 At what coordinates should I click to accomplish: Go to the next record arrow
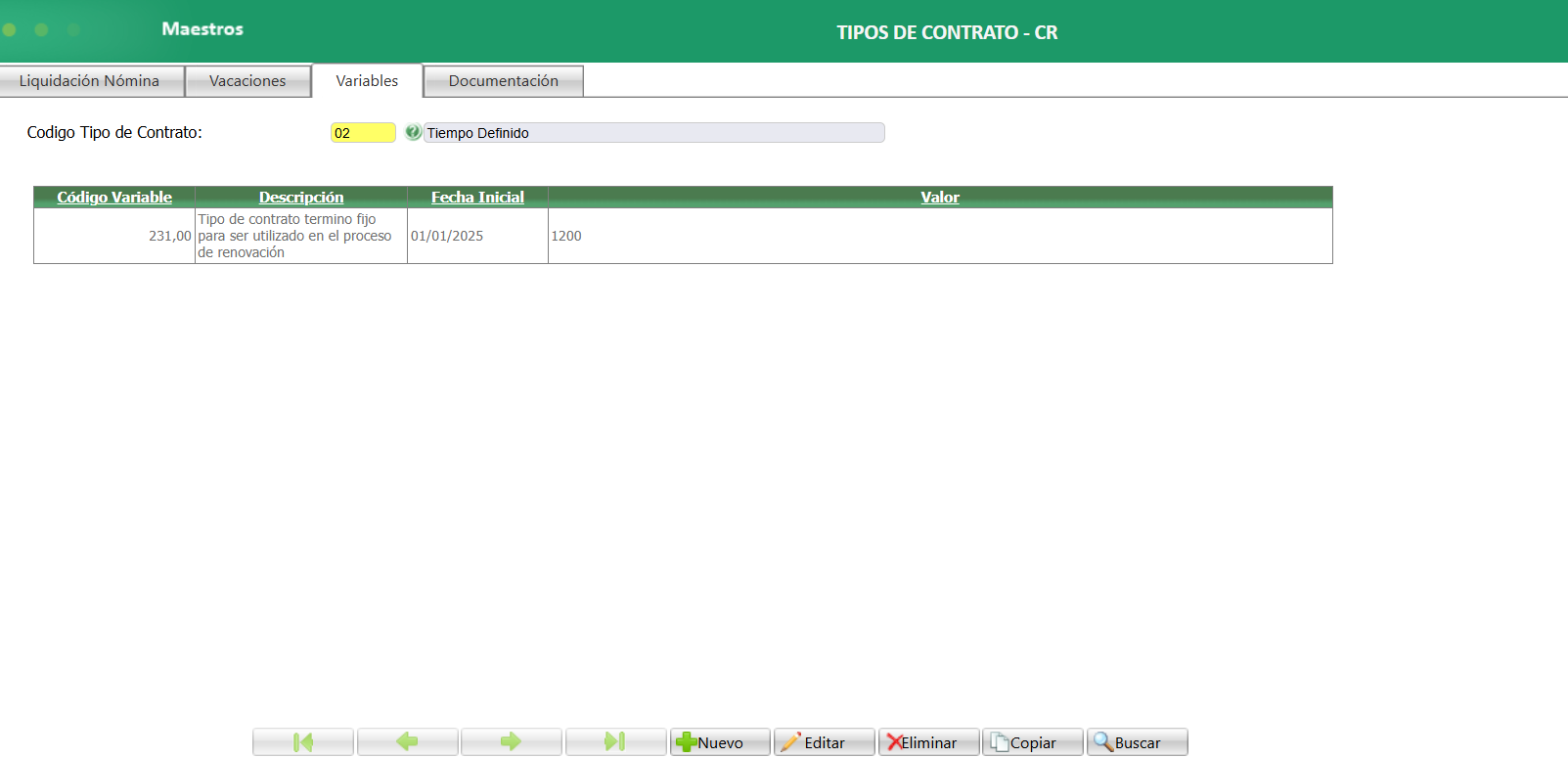click(511, 742)
